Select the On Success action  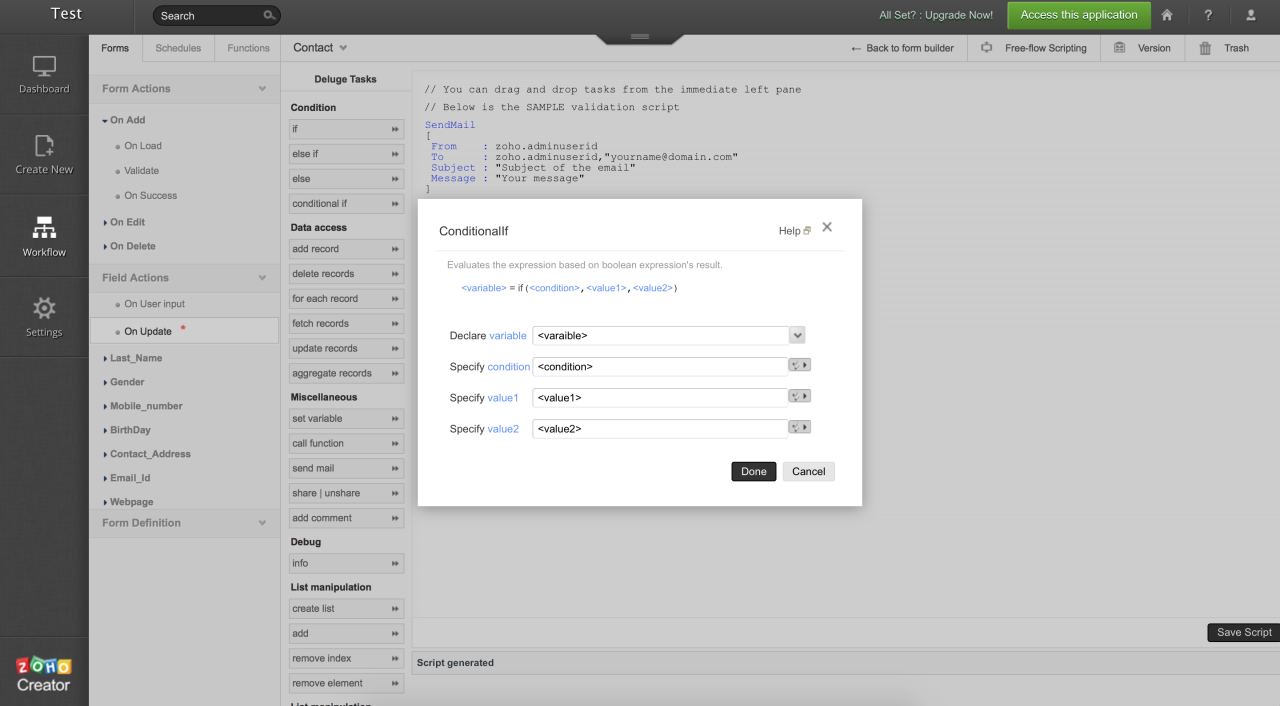point(151,196)
